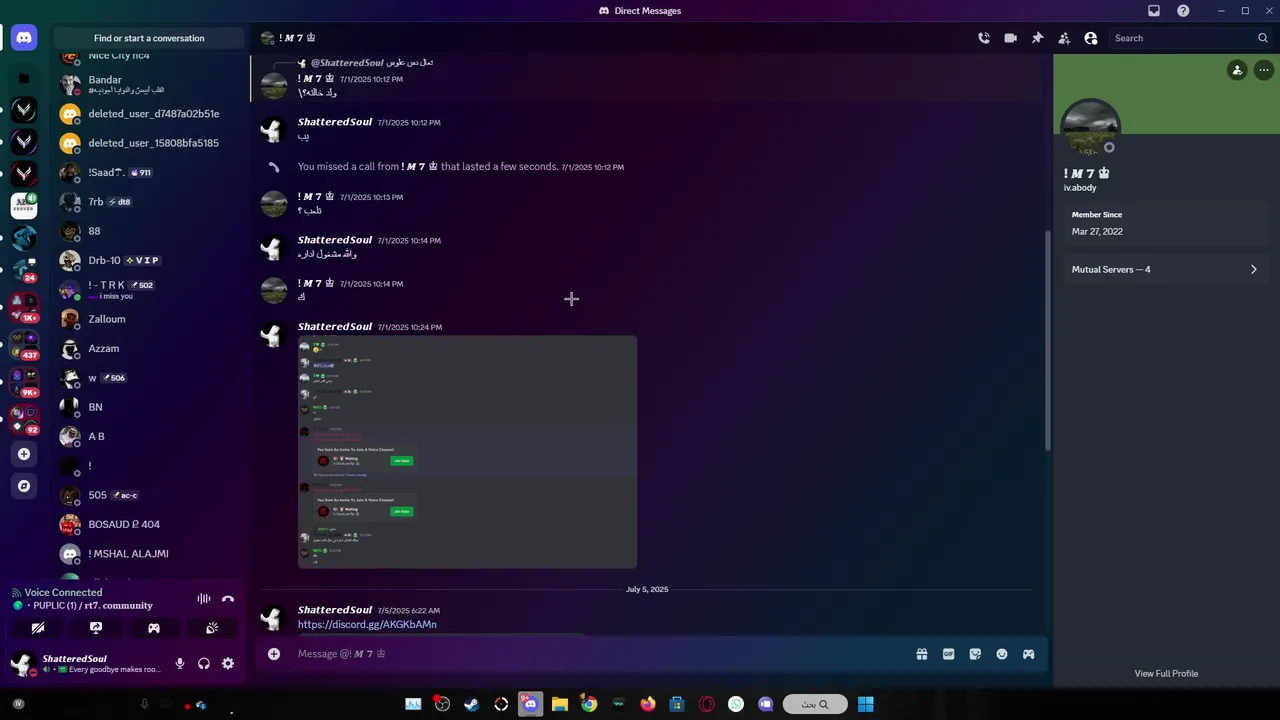
Task: Open the Discover servers compass icon
Action: (x=24, y=486)
